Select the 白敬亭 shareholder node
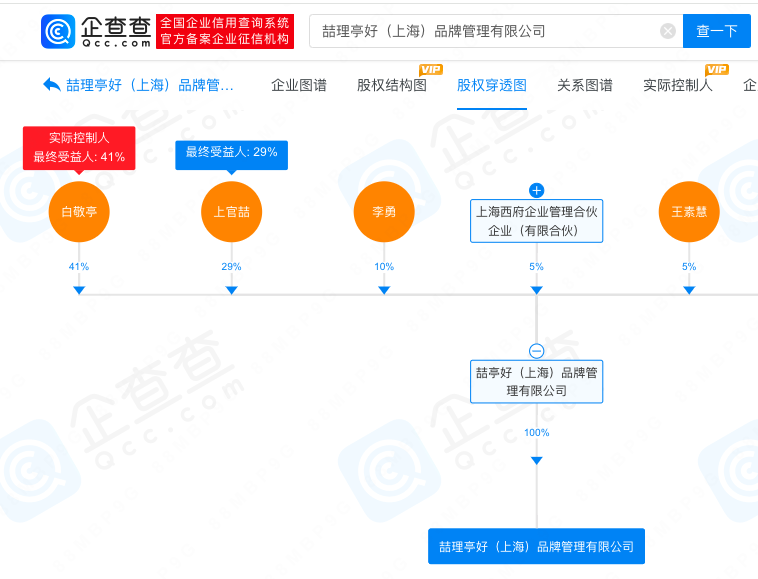The height and width of the screenshot is (579, 758). [79, 212]
